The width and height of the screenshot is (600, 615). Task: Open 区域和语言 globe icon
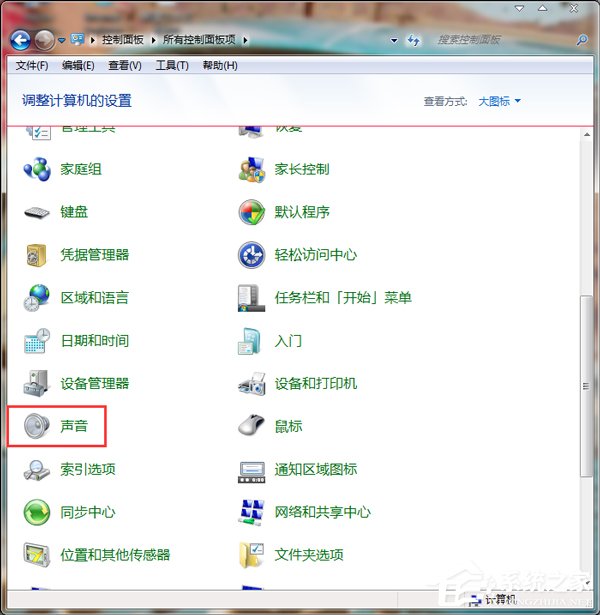(x=37, y=298)
